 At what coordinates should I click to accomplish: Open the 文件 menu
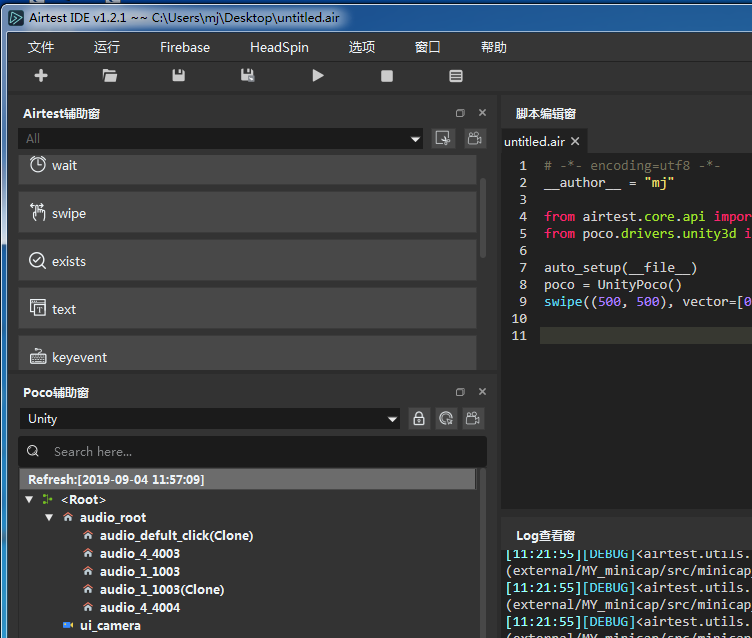tap(41, 47)
